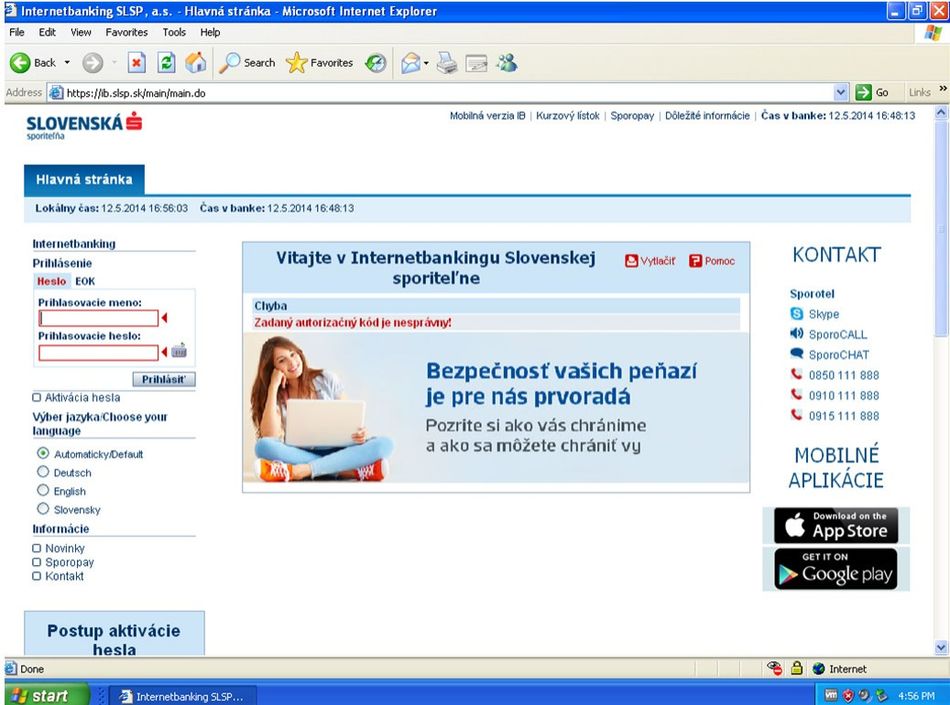950x705 pixels.
Task: Click the security lock icon in status bar
Action: pyautogui.click(x=797, y=668)
